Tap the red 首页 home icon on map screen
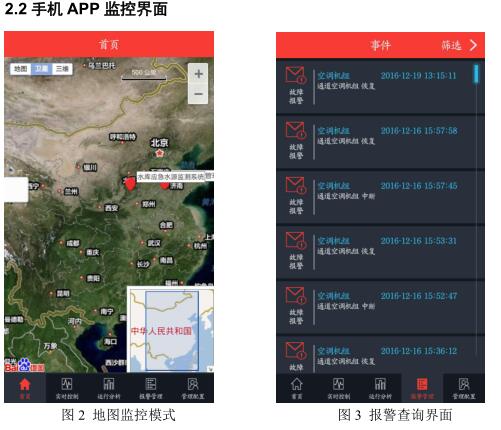 pos(25,385)
